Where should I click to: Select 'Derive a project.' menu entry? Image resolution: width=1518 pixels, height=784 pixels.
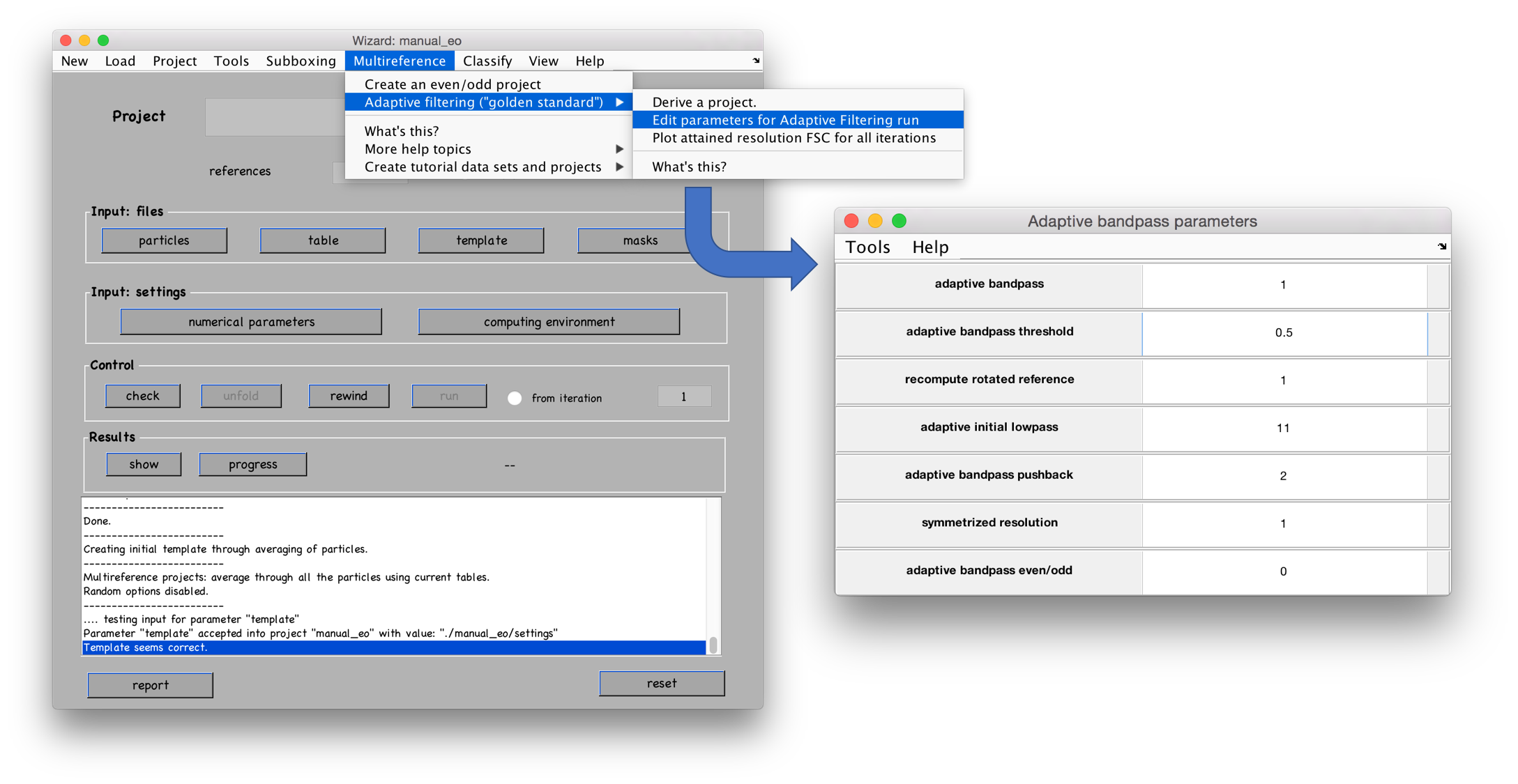tap(704, 102)
